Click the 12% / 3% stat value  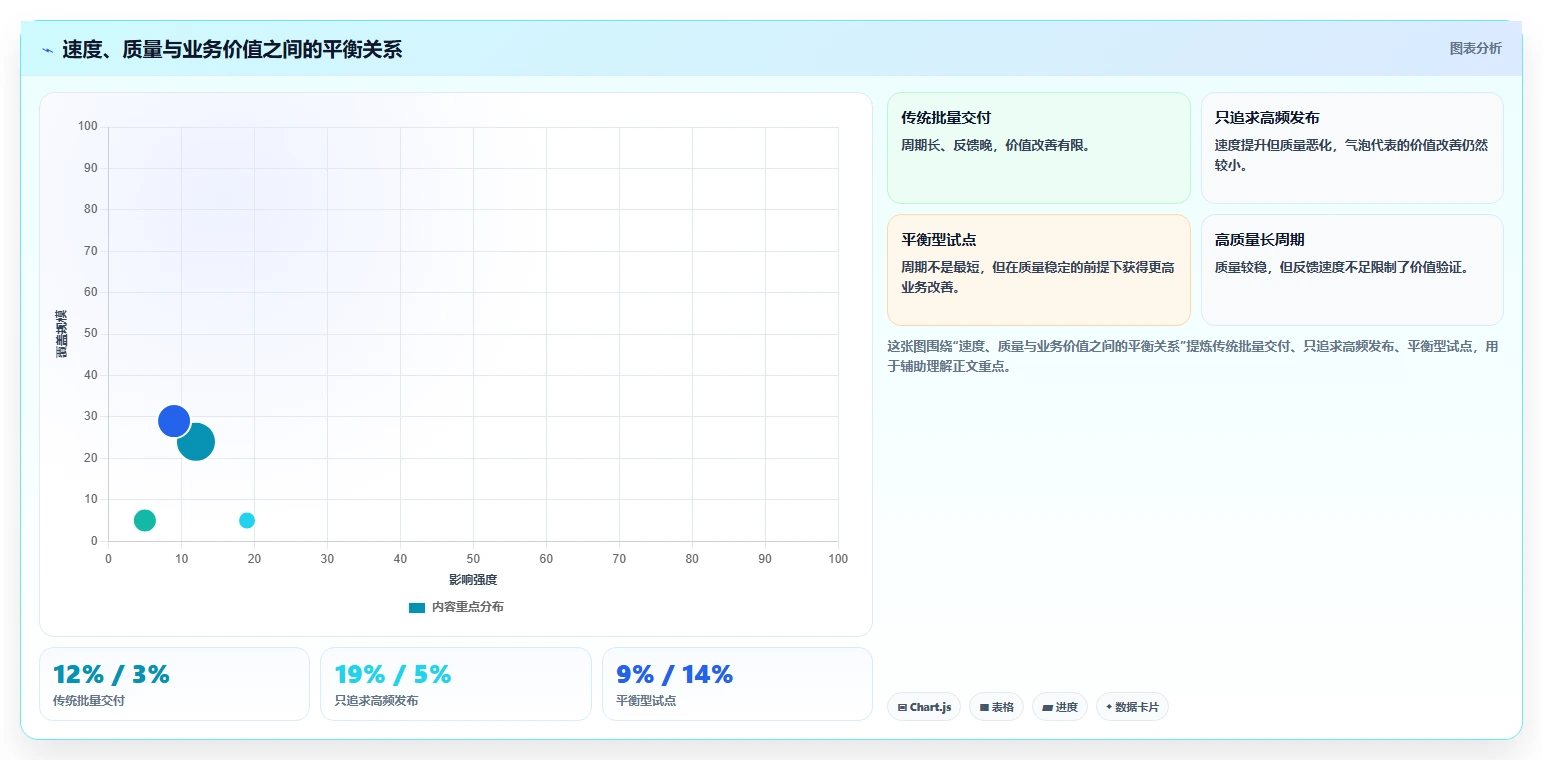click(111, 674)
